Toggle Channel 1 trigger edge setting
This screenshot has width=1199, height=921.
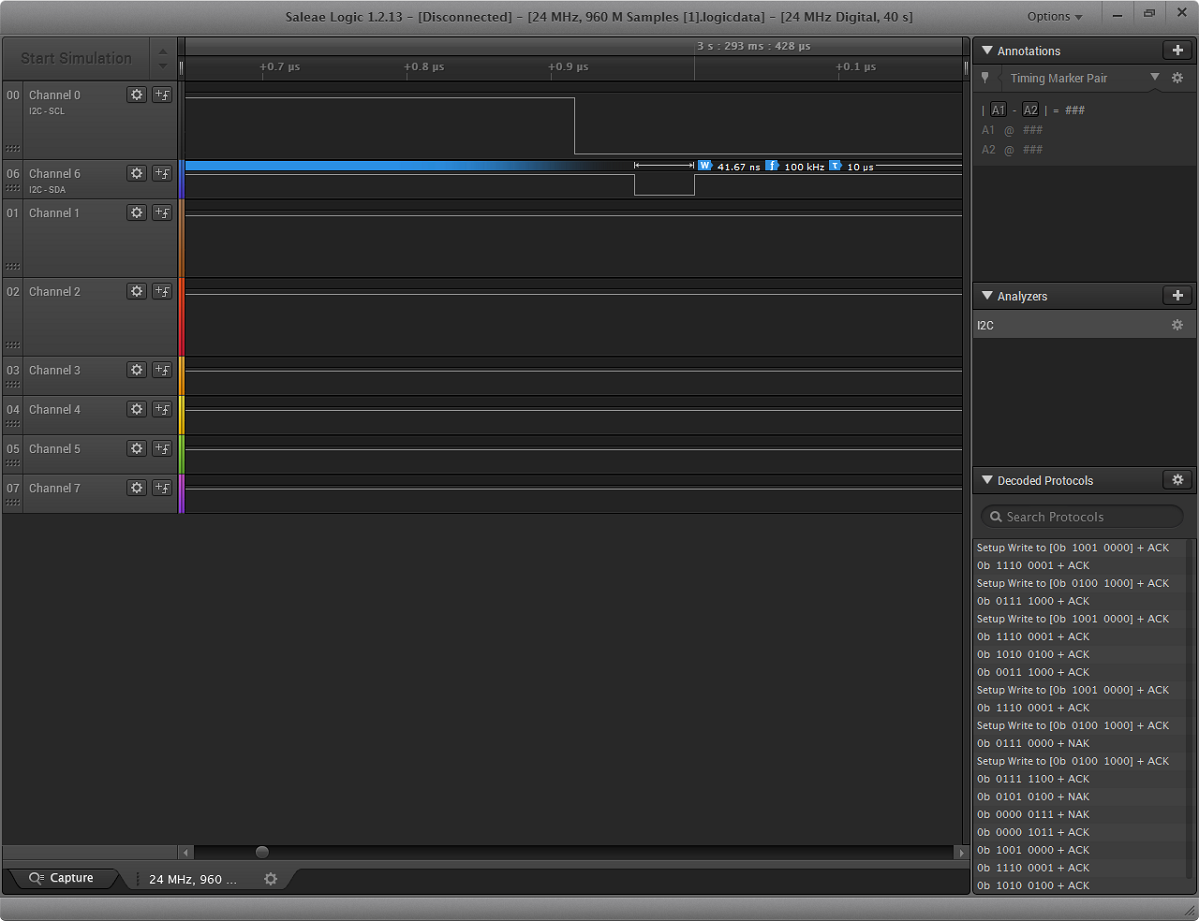(x=162, y=213)
